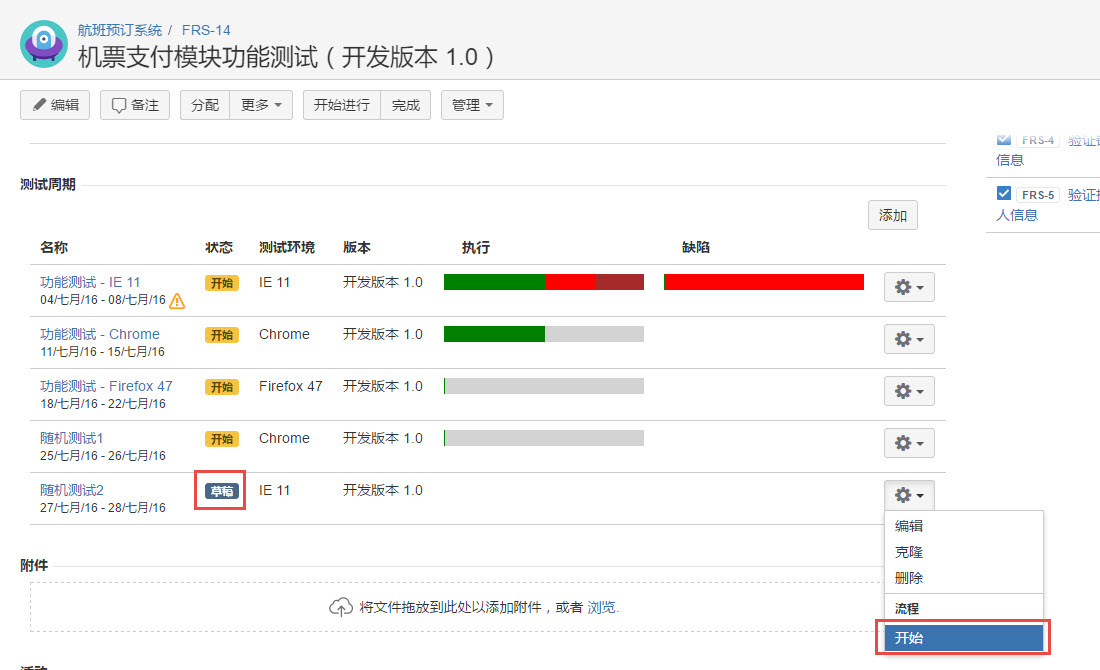Click the 名称 column header

point(54,247)
